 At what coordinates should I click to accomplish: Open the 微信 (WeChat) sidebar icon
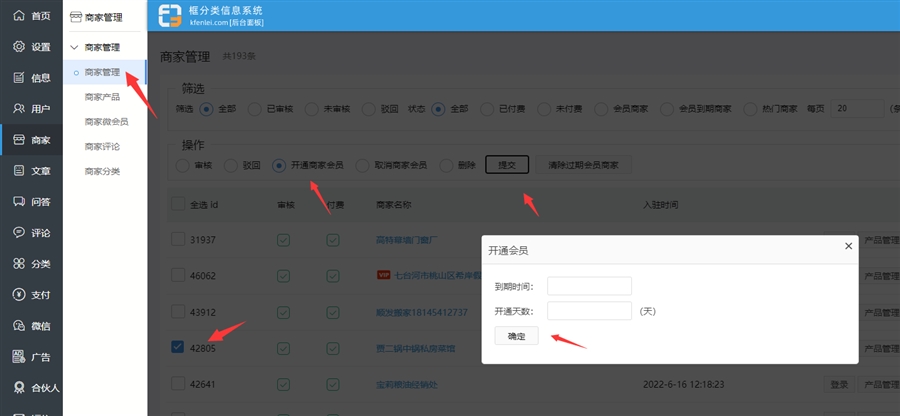pos(19,326)
